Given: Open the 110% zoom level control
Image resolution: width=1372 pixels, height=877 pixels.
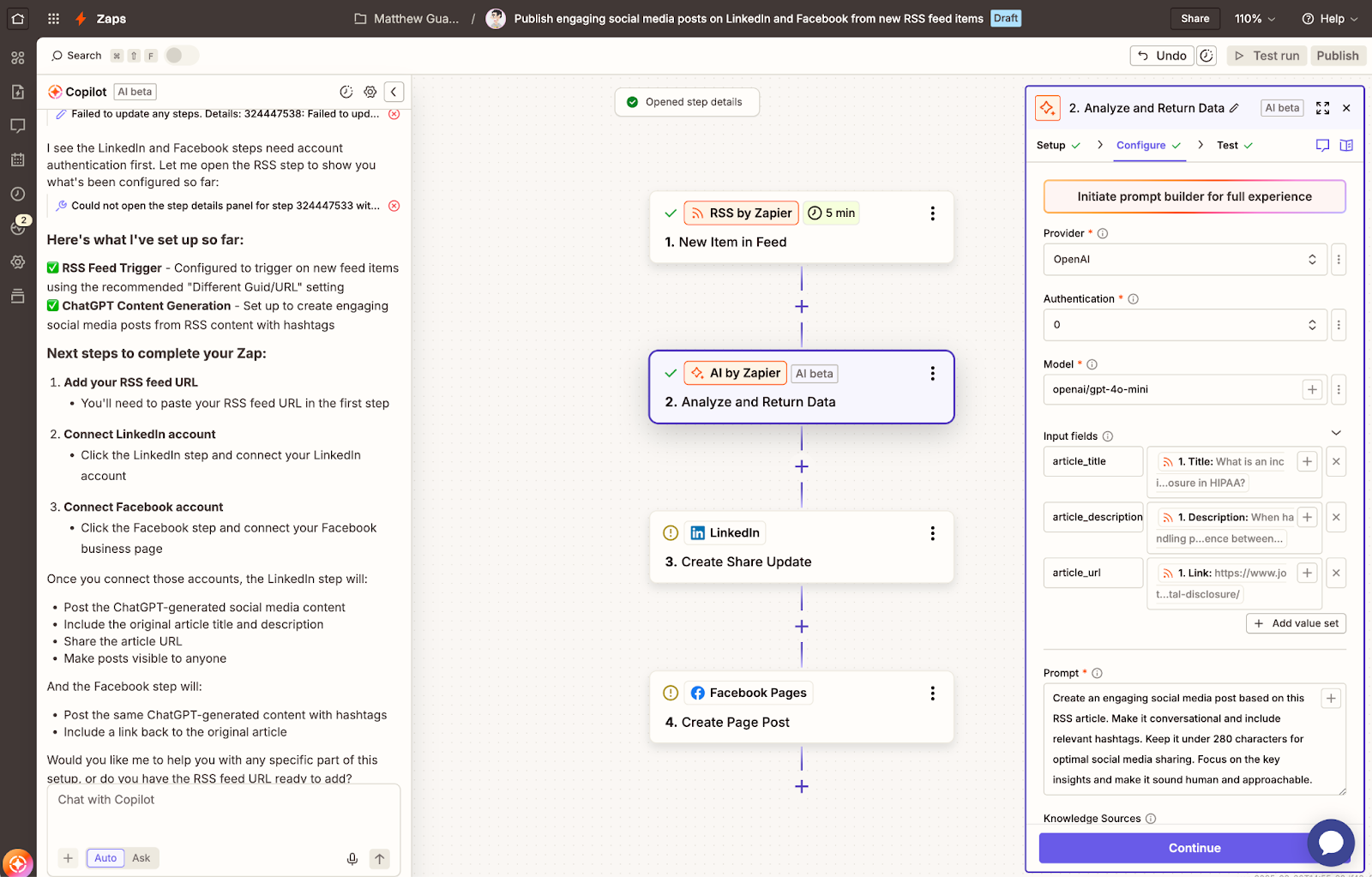Looking at the screenshot, I should point(1254,18).
